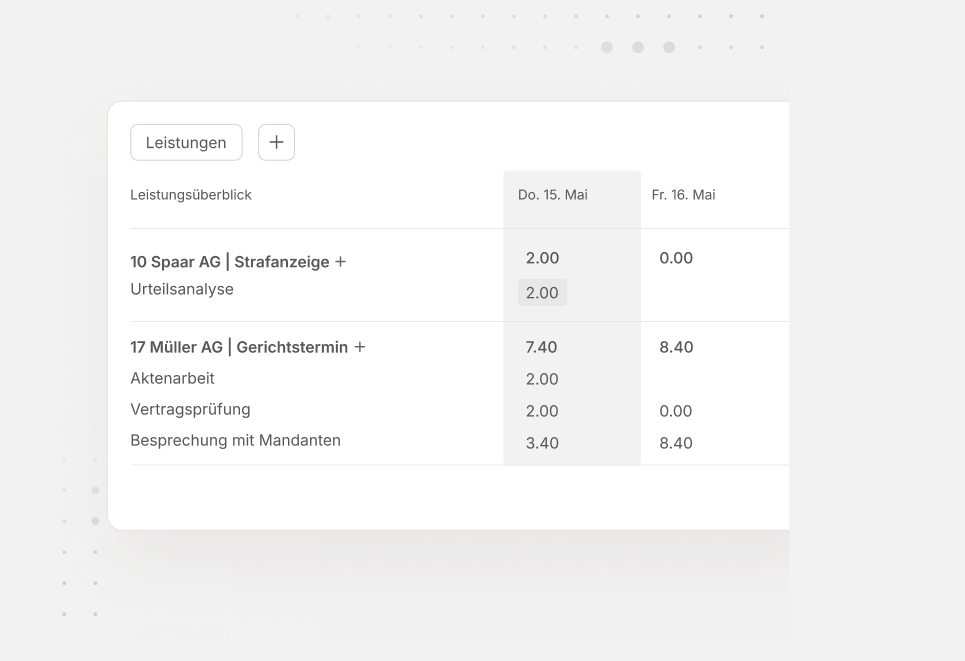965x661 pixels.
Task: Select the Do. 15. Mai column header
Action: 552,195
